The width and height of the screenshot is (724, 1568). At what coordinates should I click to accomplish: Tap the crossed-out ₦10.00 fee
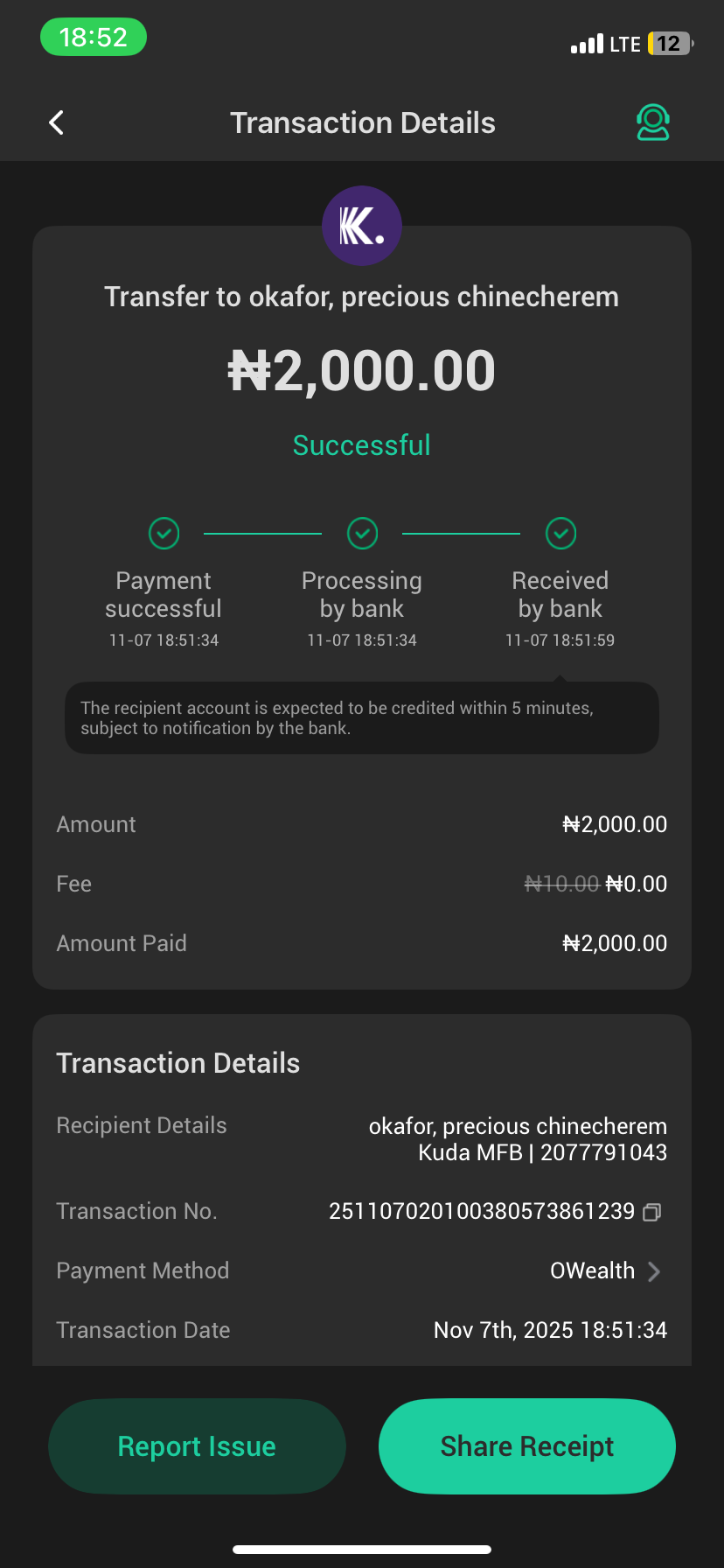[x=561, y=885]
